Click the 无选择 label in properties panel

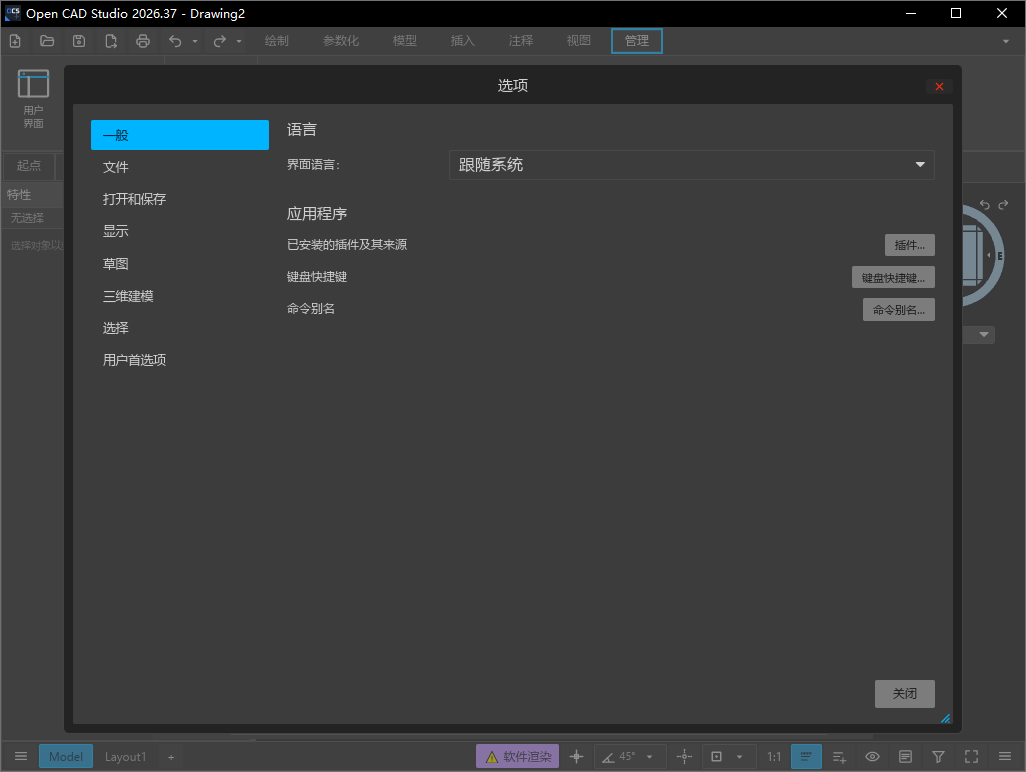click(x=27, y=218)
